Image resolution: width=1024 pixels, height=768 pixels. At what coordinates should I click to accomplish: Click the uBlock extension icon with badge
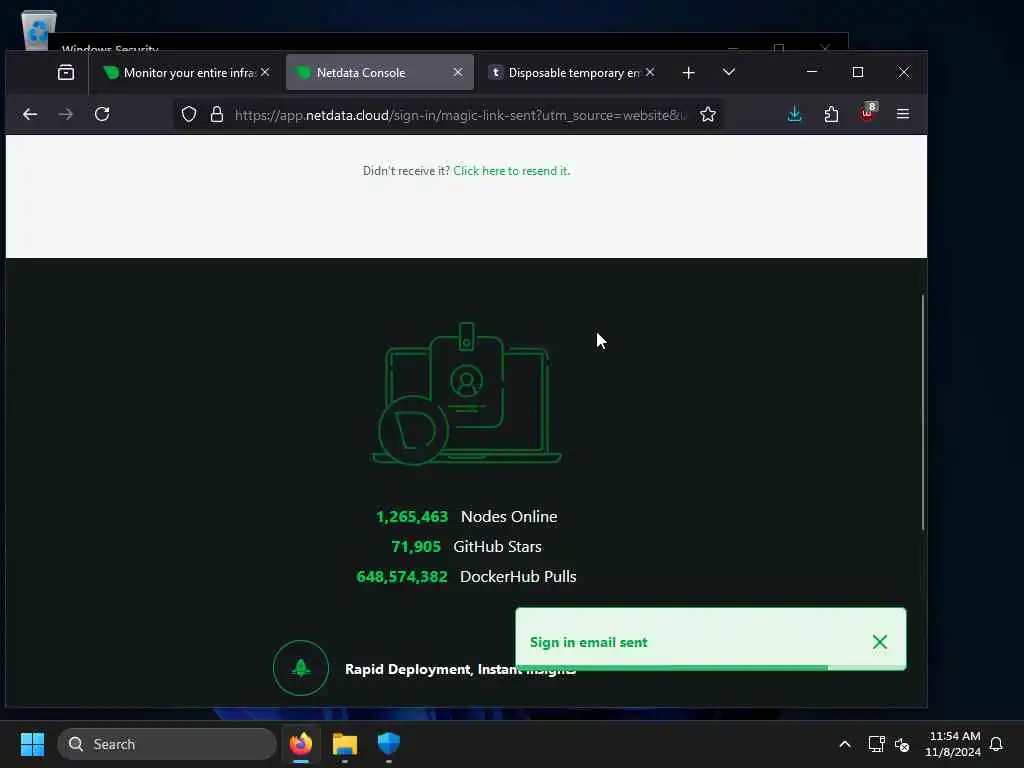867,112
